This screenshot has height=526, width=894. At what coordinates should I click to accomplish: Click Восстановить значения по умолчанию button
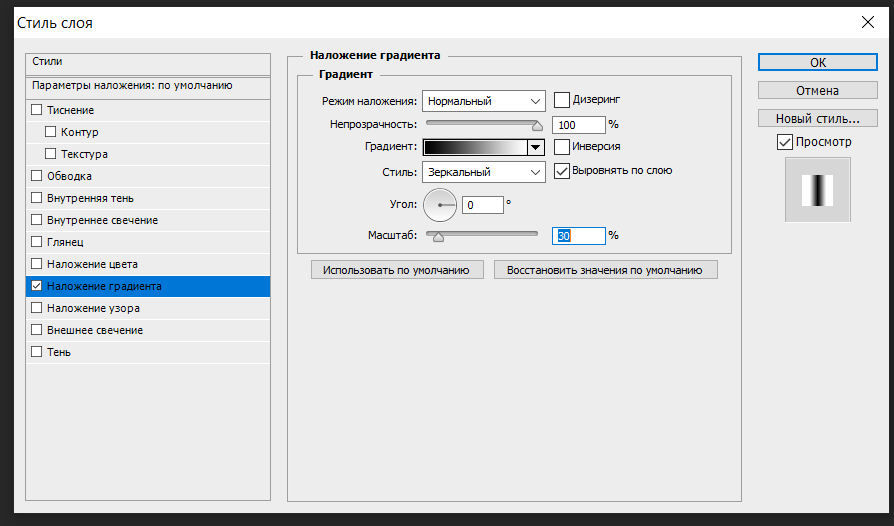click(606, 270)
